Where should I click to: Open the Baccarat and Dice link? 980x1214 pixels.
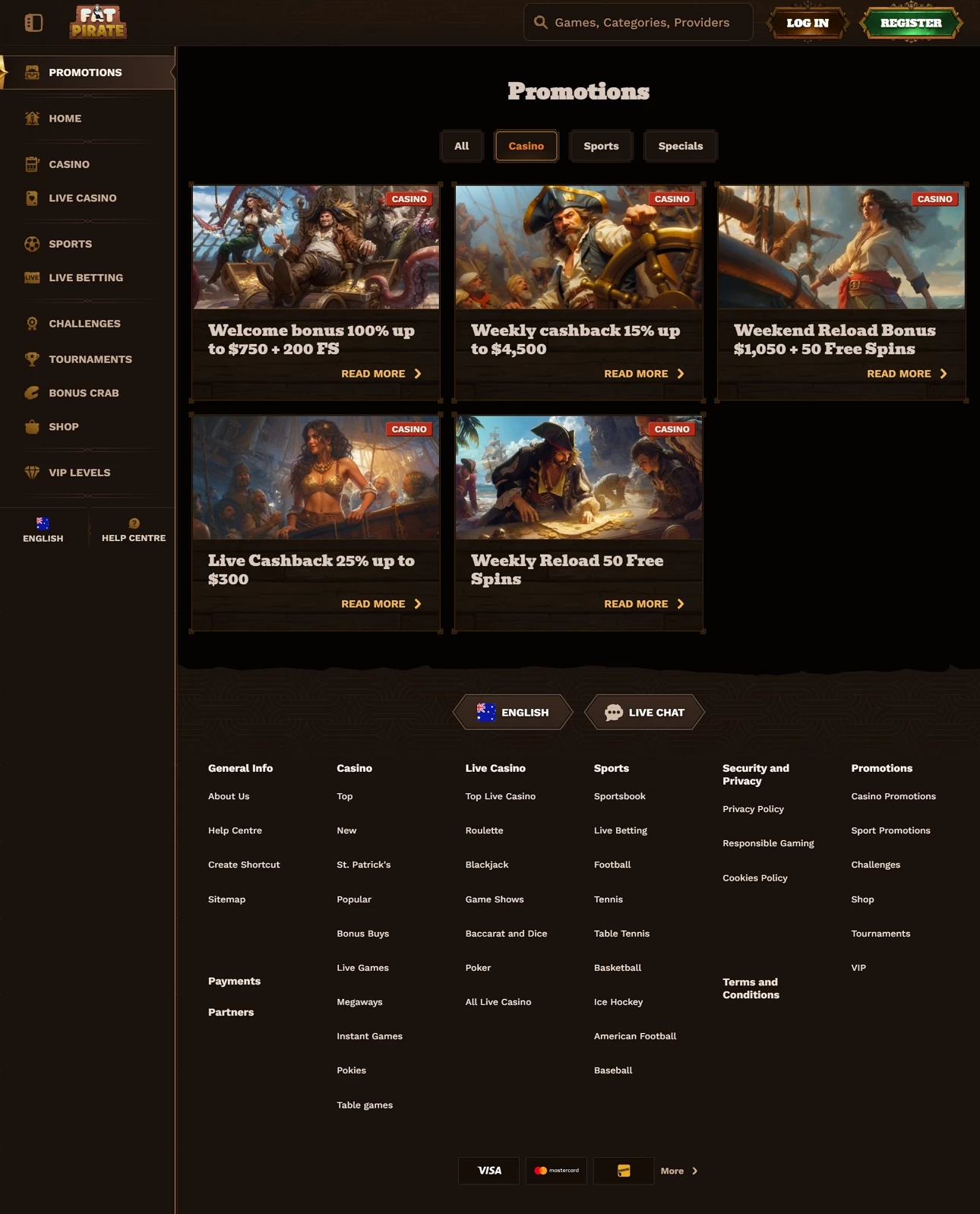coord(506,934)
